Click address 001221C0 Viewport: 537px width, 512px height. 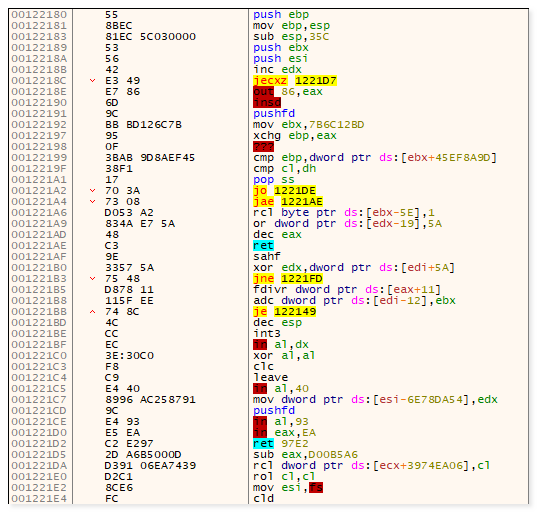click(x=39, y=355)
